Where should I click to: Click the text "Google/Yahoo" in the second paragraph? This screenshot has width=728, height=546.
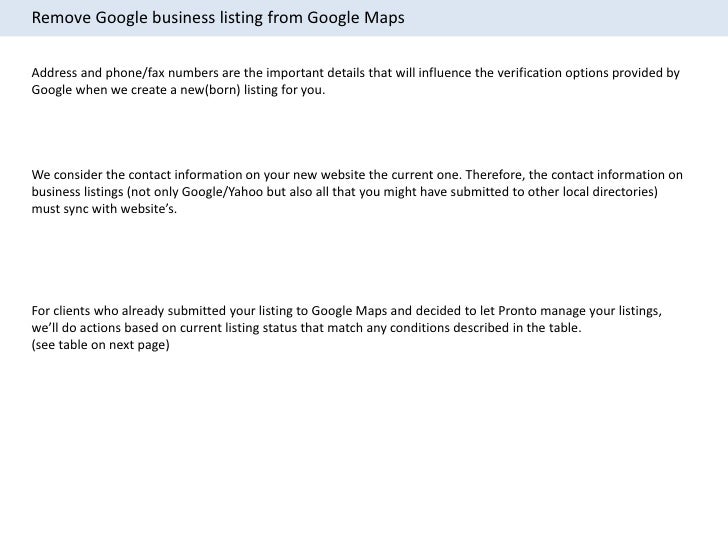click(x=222, y=192)
